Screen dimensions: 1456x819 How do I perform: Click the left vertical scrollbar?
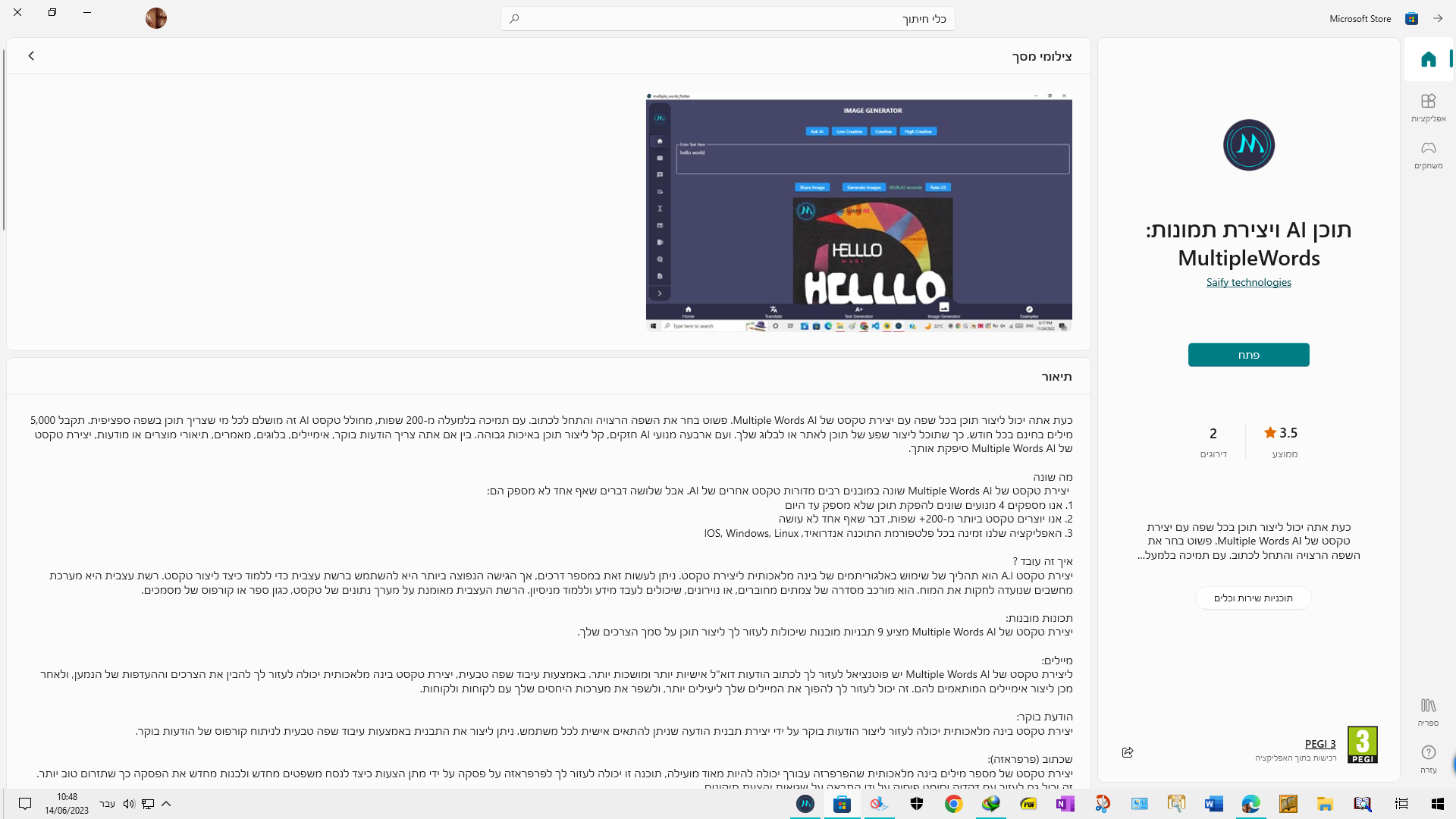pyautogui.click(x=3, y=140)
